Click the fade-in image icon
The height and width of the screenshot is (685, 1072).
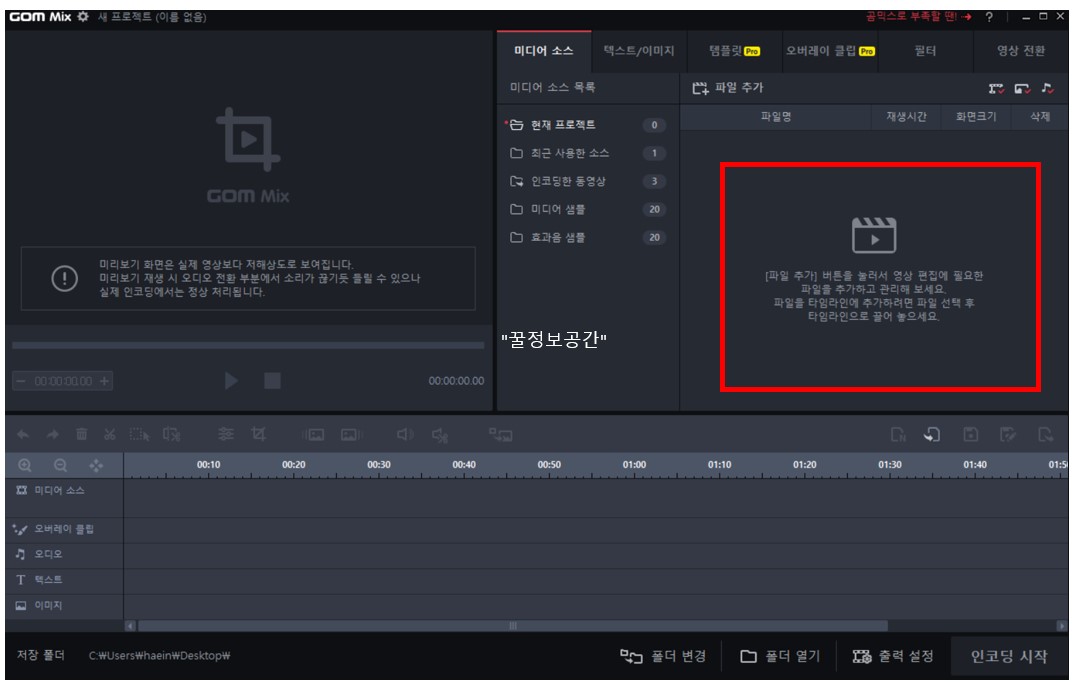pos(314,435)
